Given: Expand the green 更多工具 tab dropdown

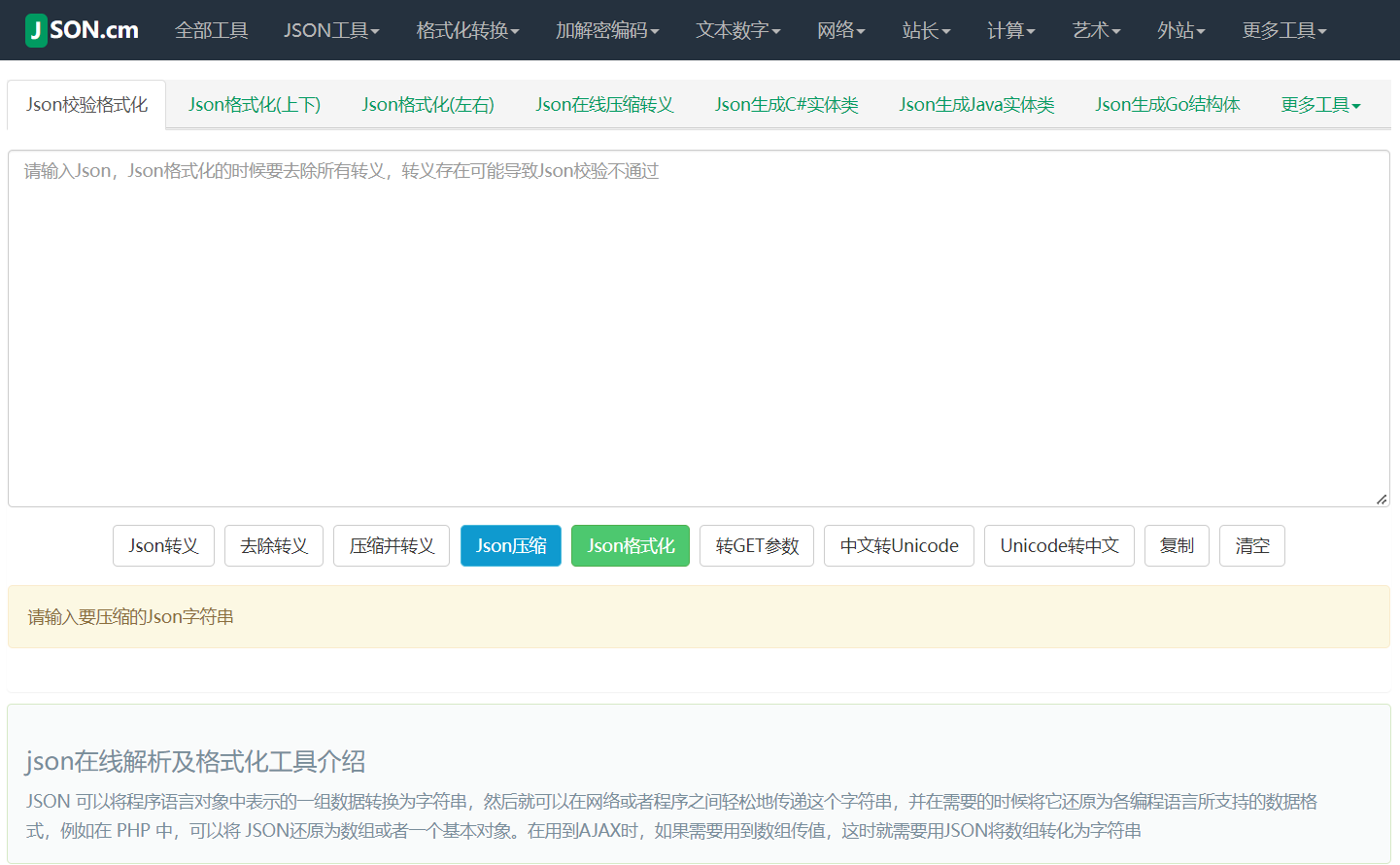Looking at the screenshot, I should [x=1319, y=105].
